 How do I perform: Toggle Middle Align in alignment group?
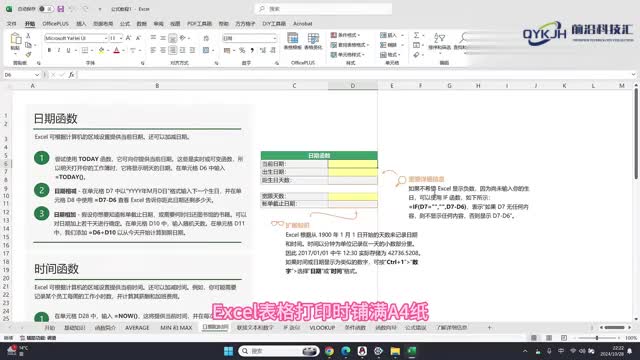click(x=163, y=38)
